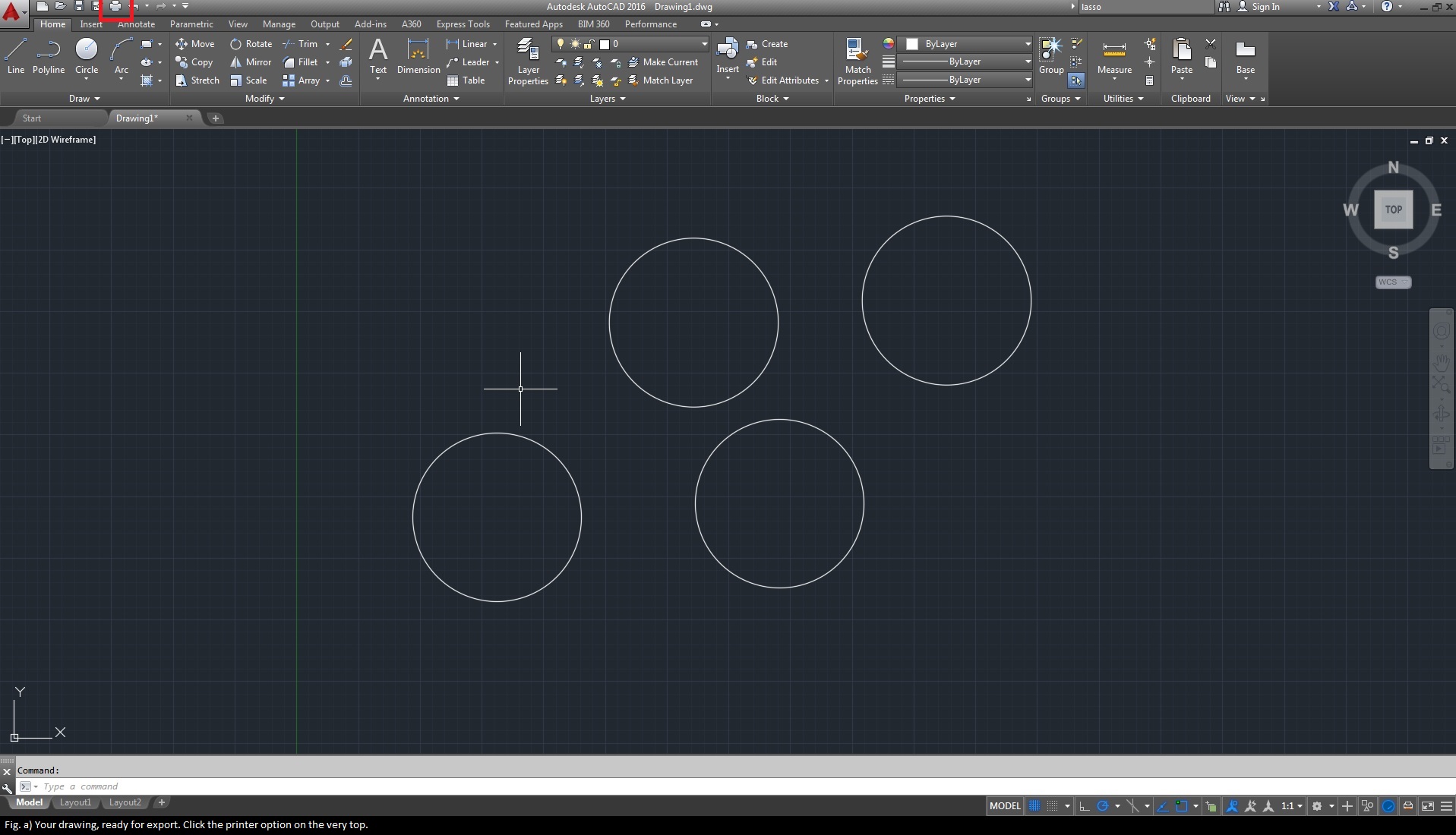Click the command line input field

coord(152,786)
